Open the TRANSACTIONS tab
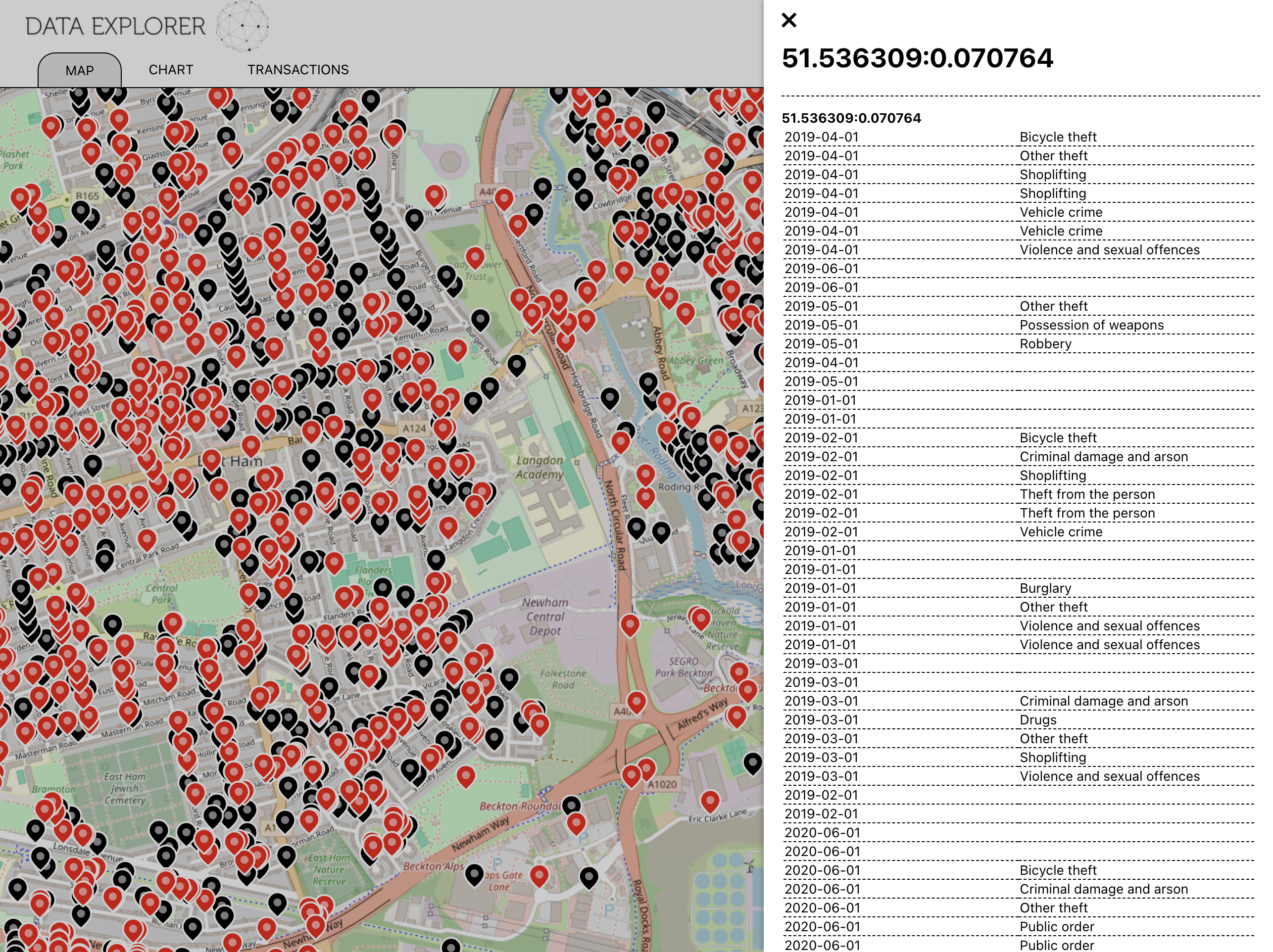This screenshot has width=1273, height=952. pyautogui.click(x=297, y=70)
